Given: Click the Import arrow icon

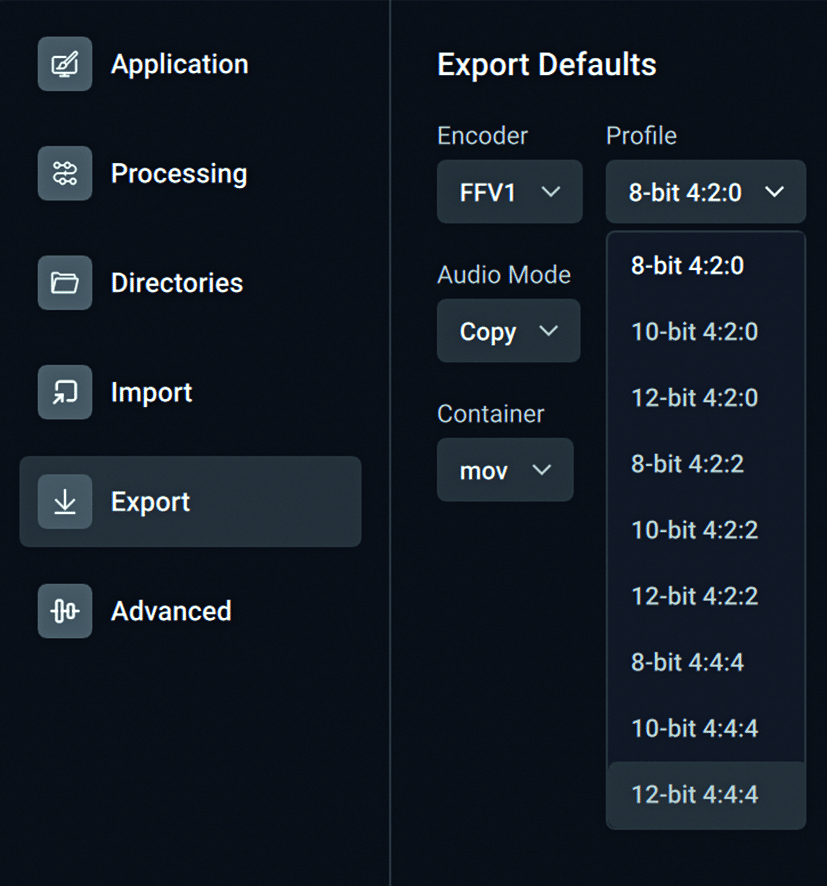Looking at the screenshot, I should pos(65,392).
